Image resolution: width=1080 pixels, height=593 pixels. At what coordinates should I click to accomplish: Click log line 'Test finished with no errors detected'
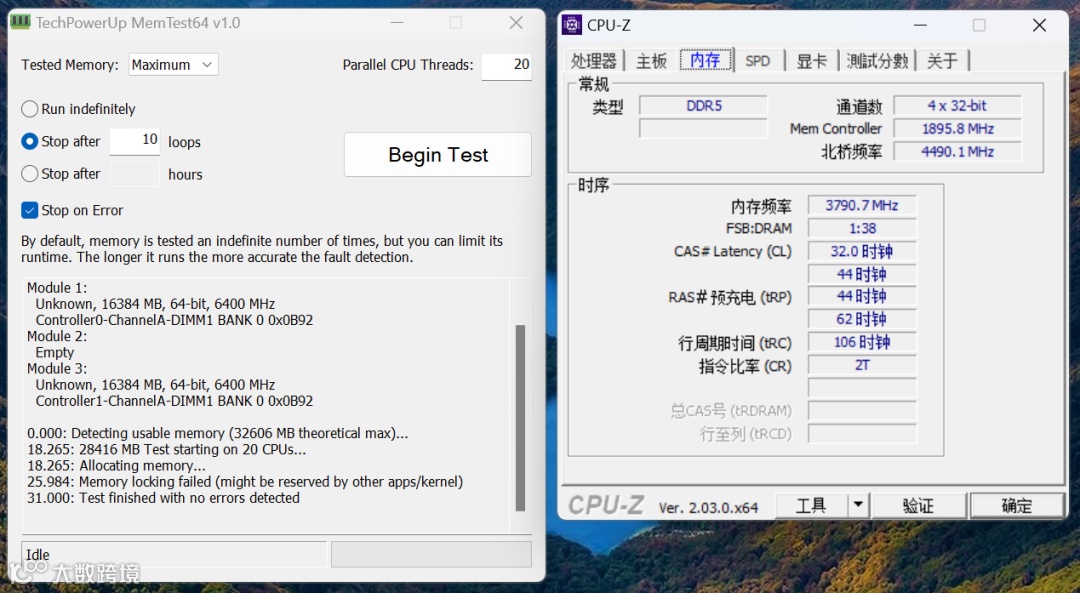163,498
